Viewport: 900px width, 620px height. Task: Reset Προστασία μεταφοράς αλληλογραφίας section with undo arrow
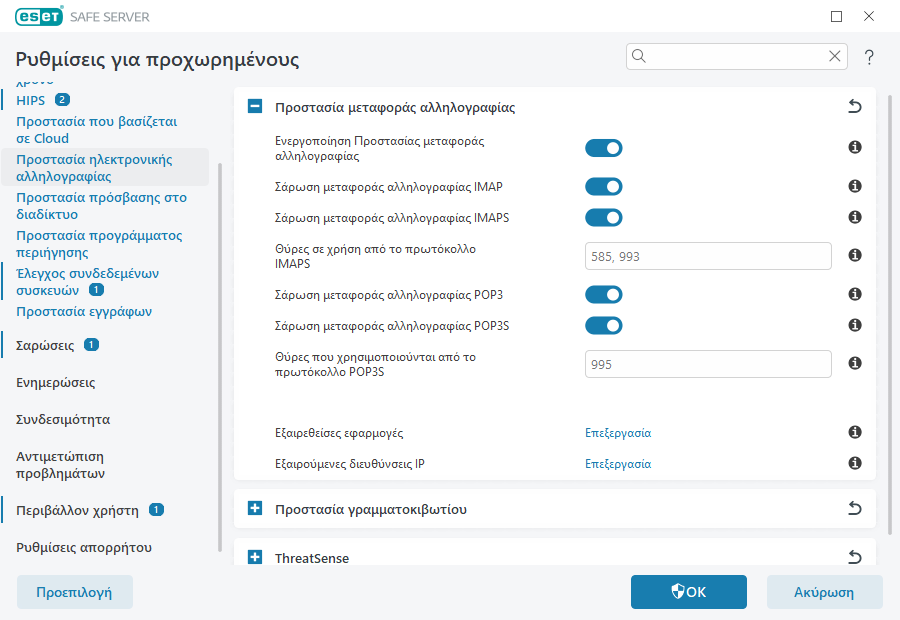point(855,107)
